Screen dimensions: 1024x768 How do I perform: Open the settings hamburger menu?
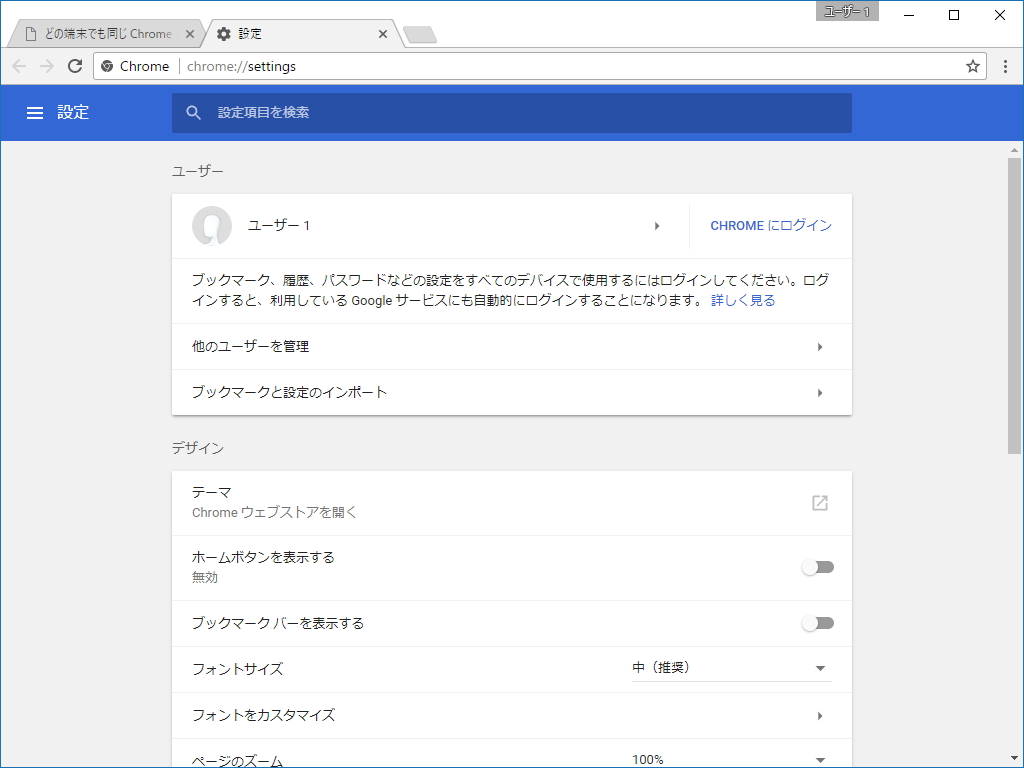(35, 112)
